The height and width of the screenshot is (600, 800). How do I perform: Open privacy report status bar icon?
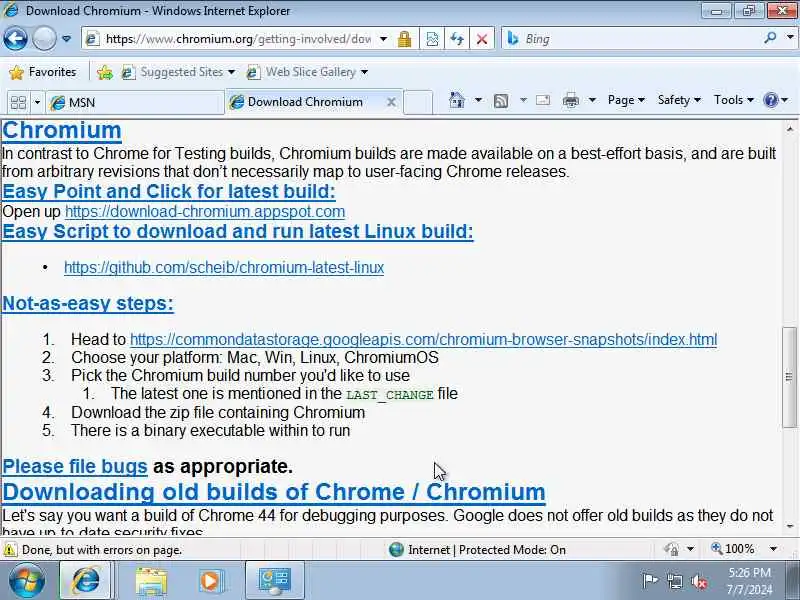click(x=672, y=549)
